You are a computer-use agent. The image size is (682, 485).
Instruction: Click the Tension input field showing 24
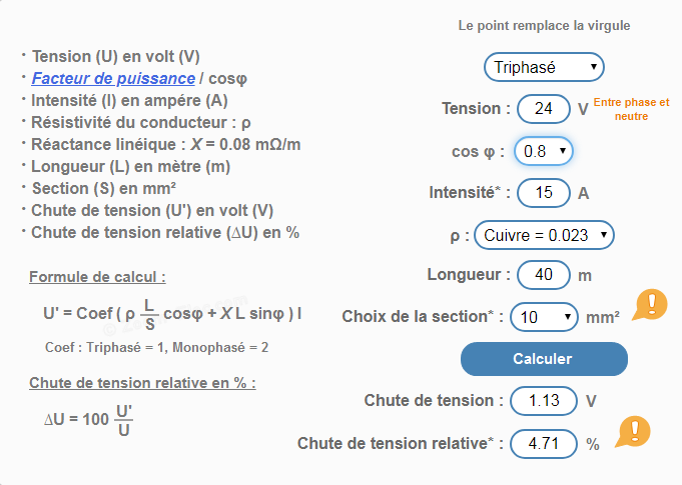tap(544, 109)
